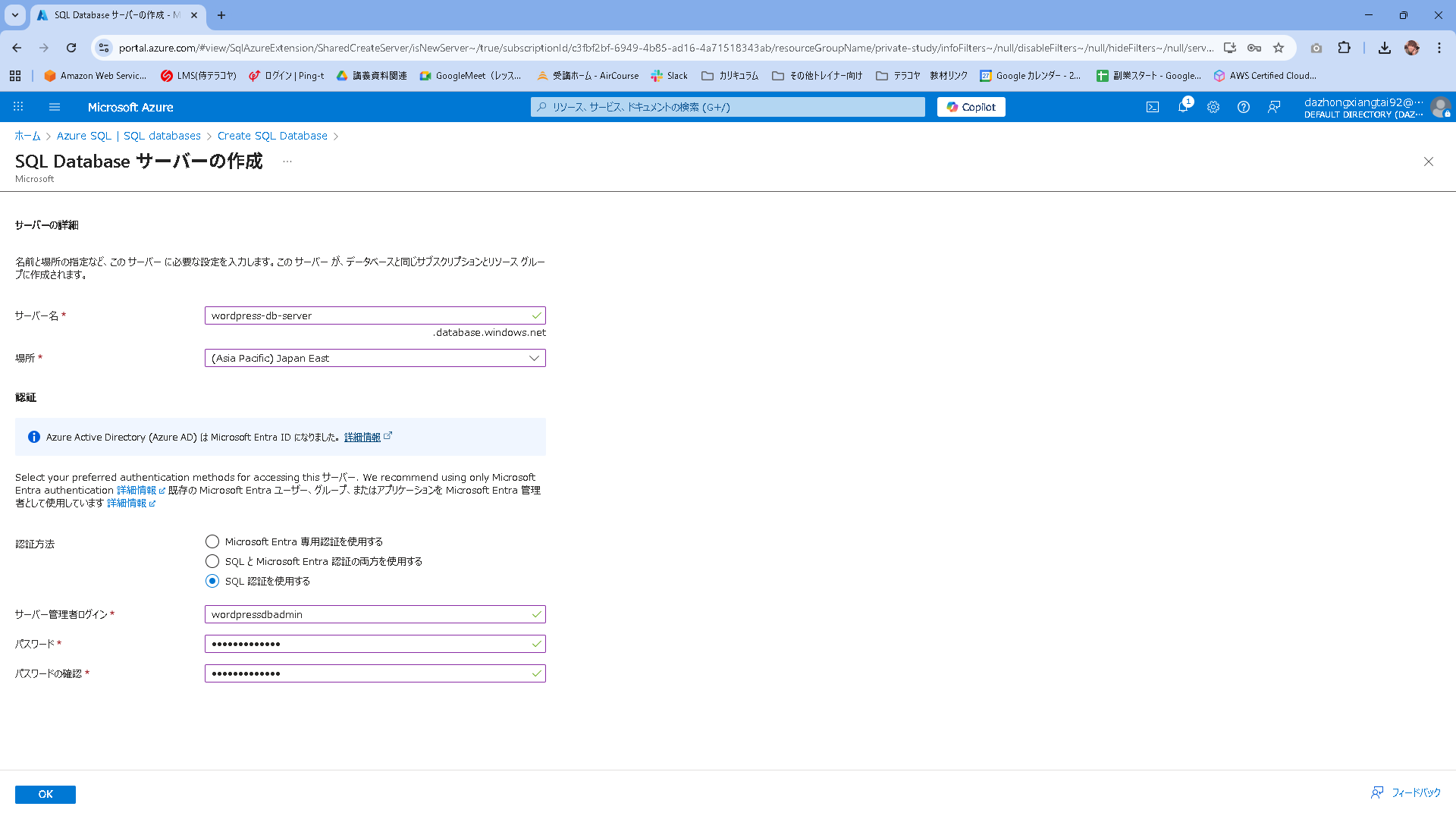1456x819 pixels.
Task: Open Entra ID details link in banner
Action: point(362,437)
